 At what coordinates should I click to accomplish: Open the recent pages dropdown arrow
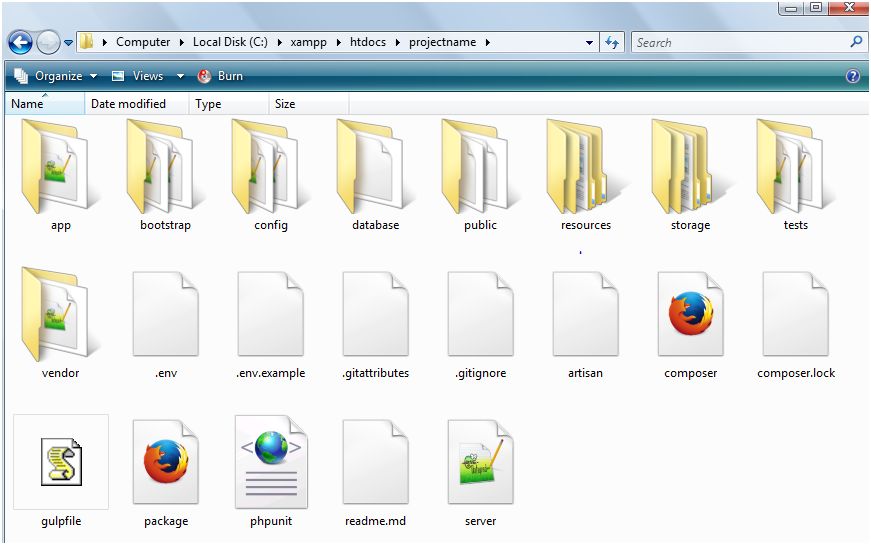tap(68, 43)
